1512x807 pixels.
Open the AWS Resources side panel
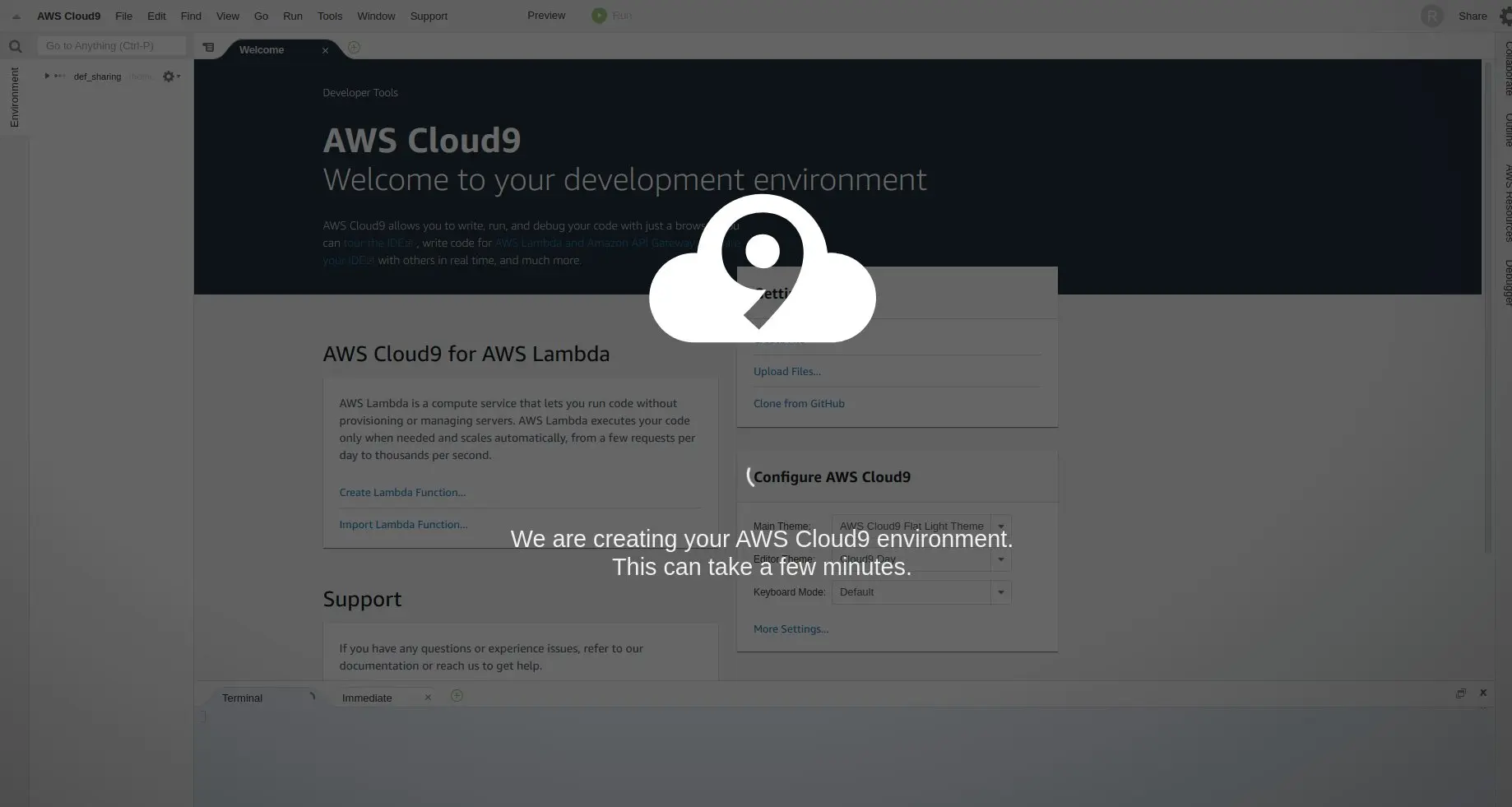[x=1507, y=202]
